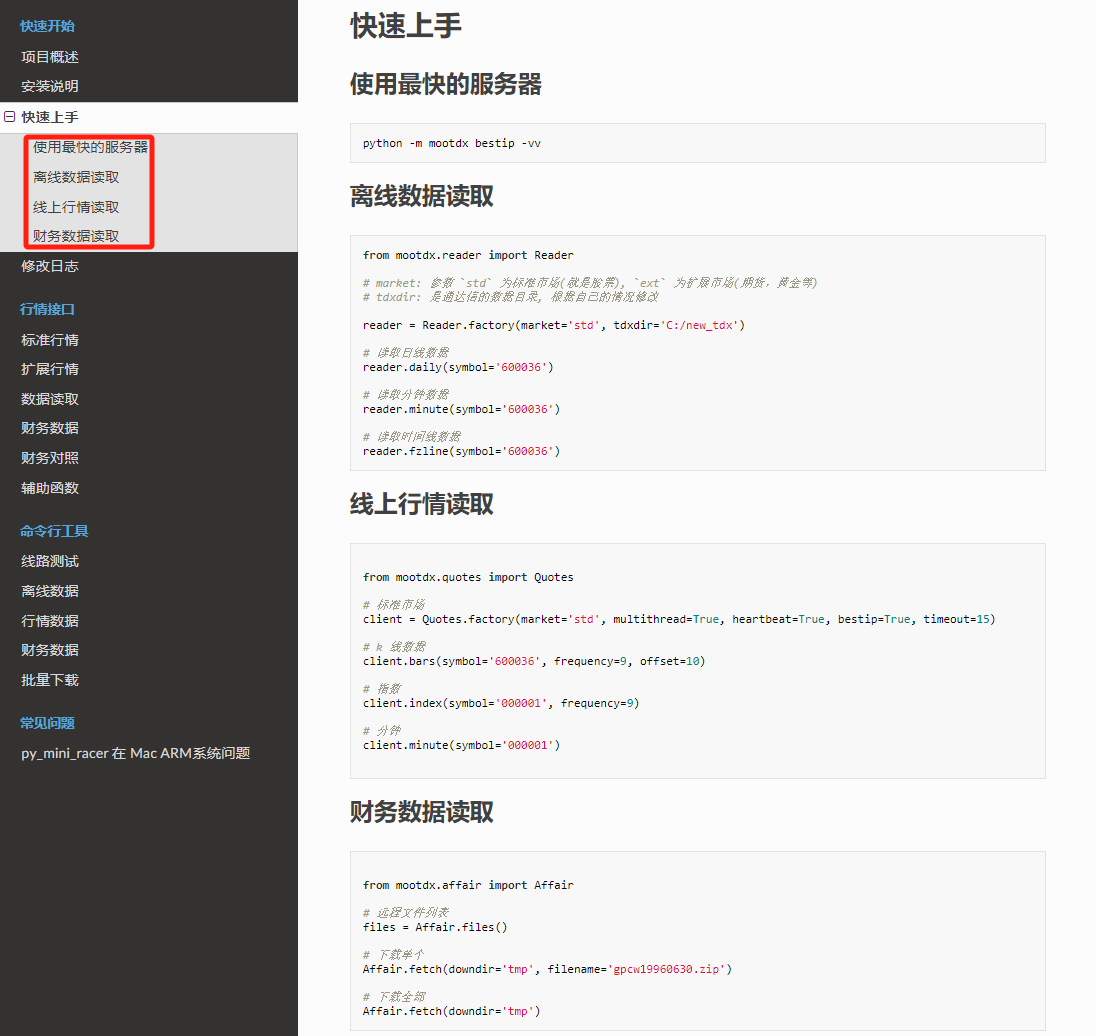Open 批量下载 in the sidebar
This screenshot has height=1036, width=1096.
pyautogui.click(x=50, y=680)
